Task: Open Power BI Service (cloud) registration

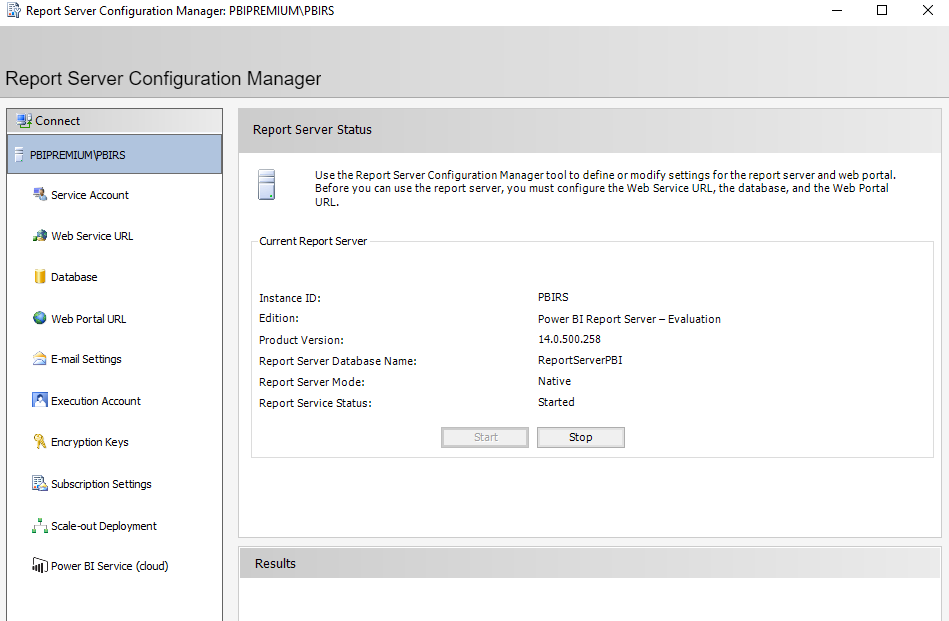Action: coord(104,565)
